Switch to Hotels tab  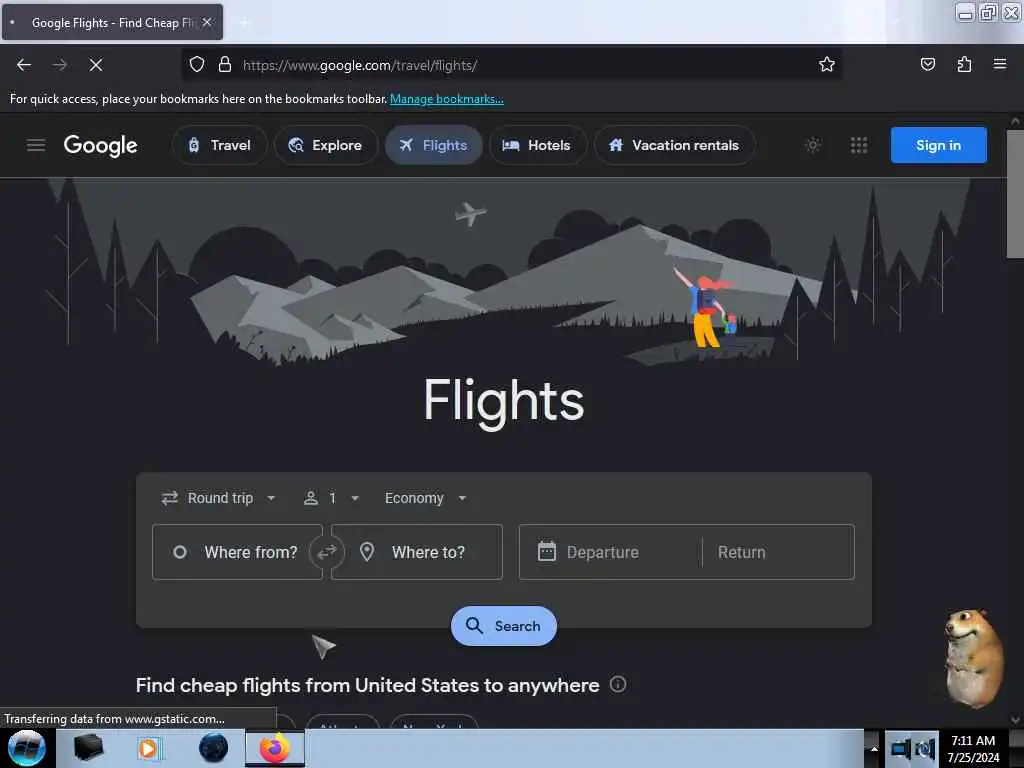click(x=537, y=145)
